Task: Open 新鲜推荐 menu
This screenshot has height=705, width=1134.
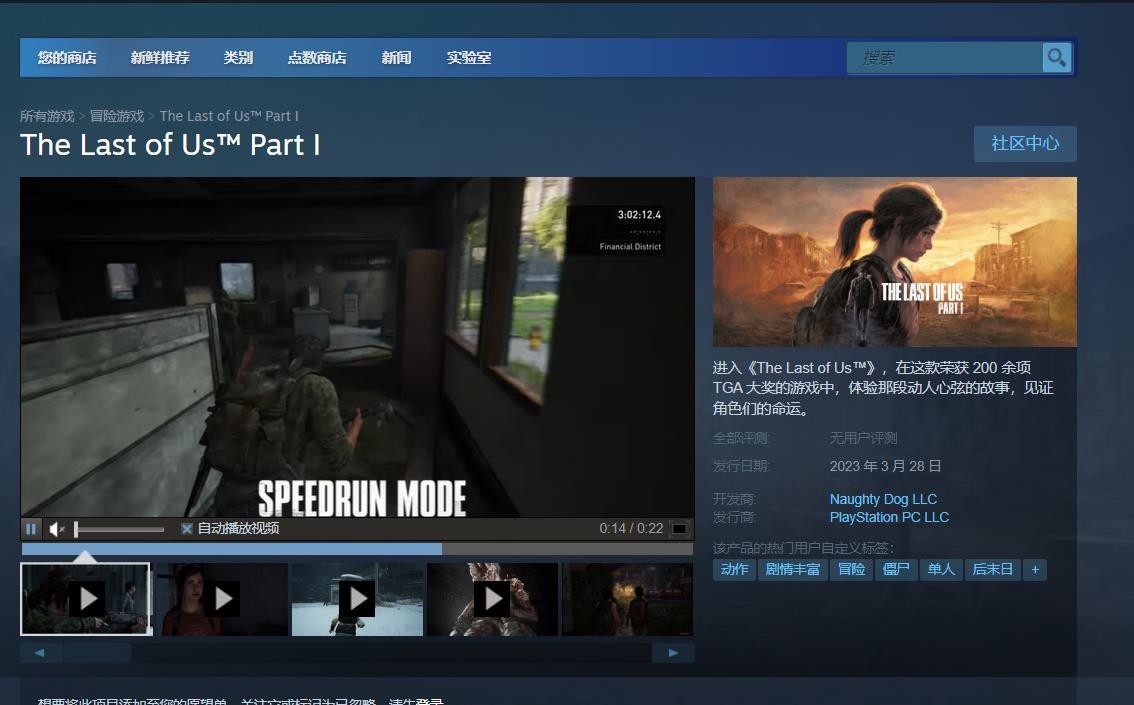Action: (x=160, y=58)
